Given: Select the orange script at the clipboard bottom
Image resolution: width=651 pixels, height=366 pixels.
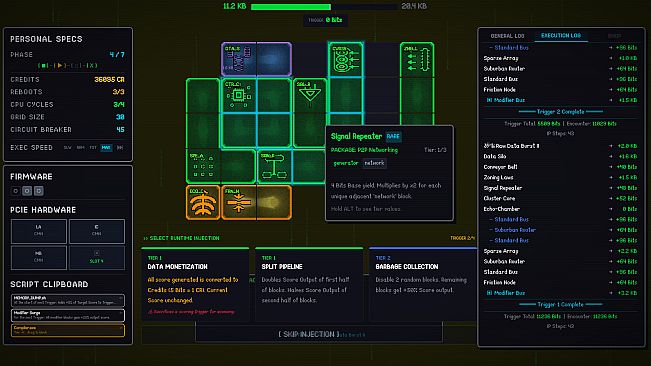Looking at the screenshot, I should pos(68,330).
